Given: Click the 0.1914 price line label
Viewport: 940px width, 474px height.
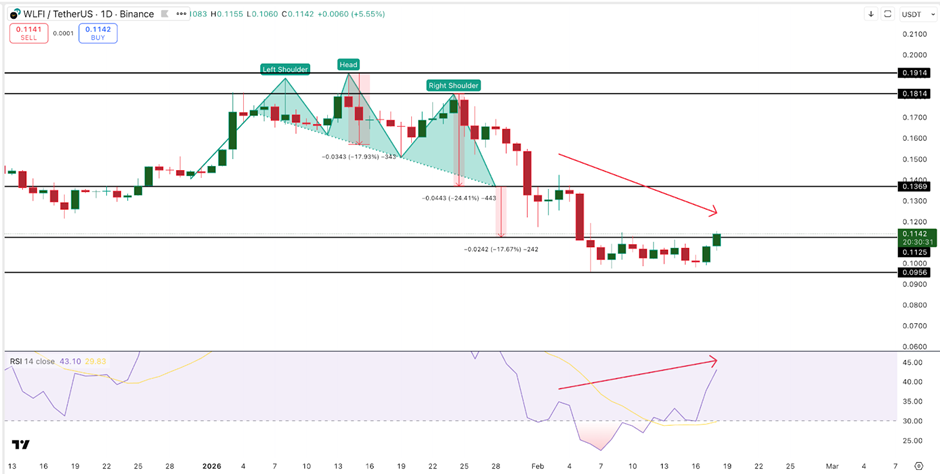Looking at the screenshot, I should pos(914,73).
